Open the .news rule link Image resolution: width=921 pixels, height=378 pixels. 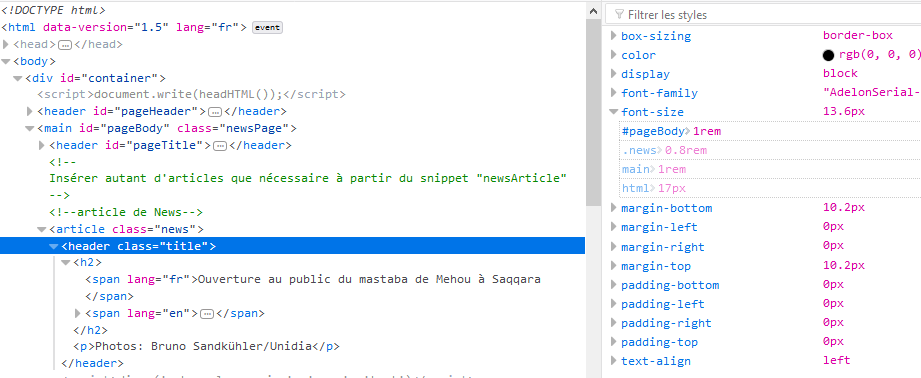coord(639,150)
